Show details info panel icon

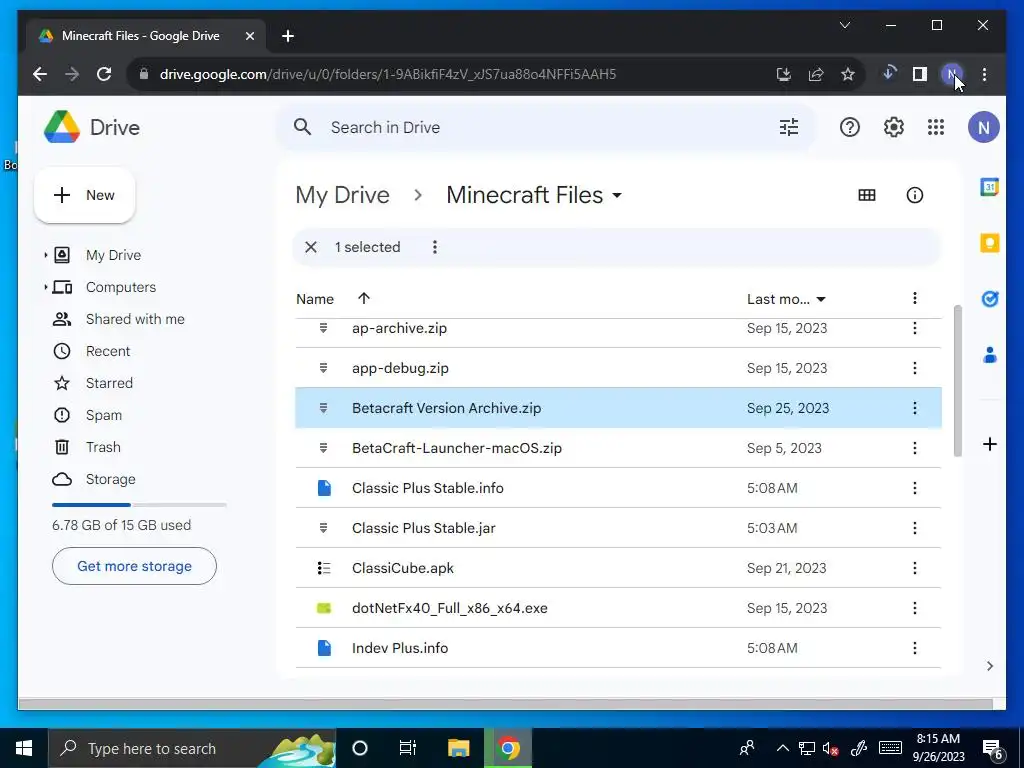pyautogui.click(x=914, y=195)
